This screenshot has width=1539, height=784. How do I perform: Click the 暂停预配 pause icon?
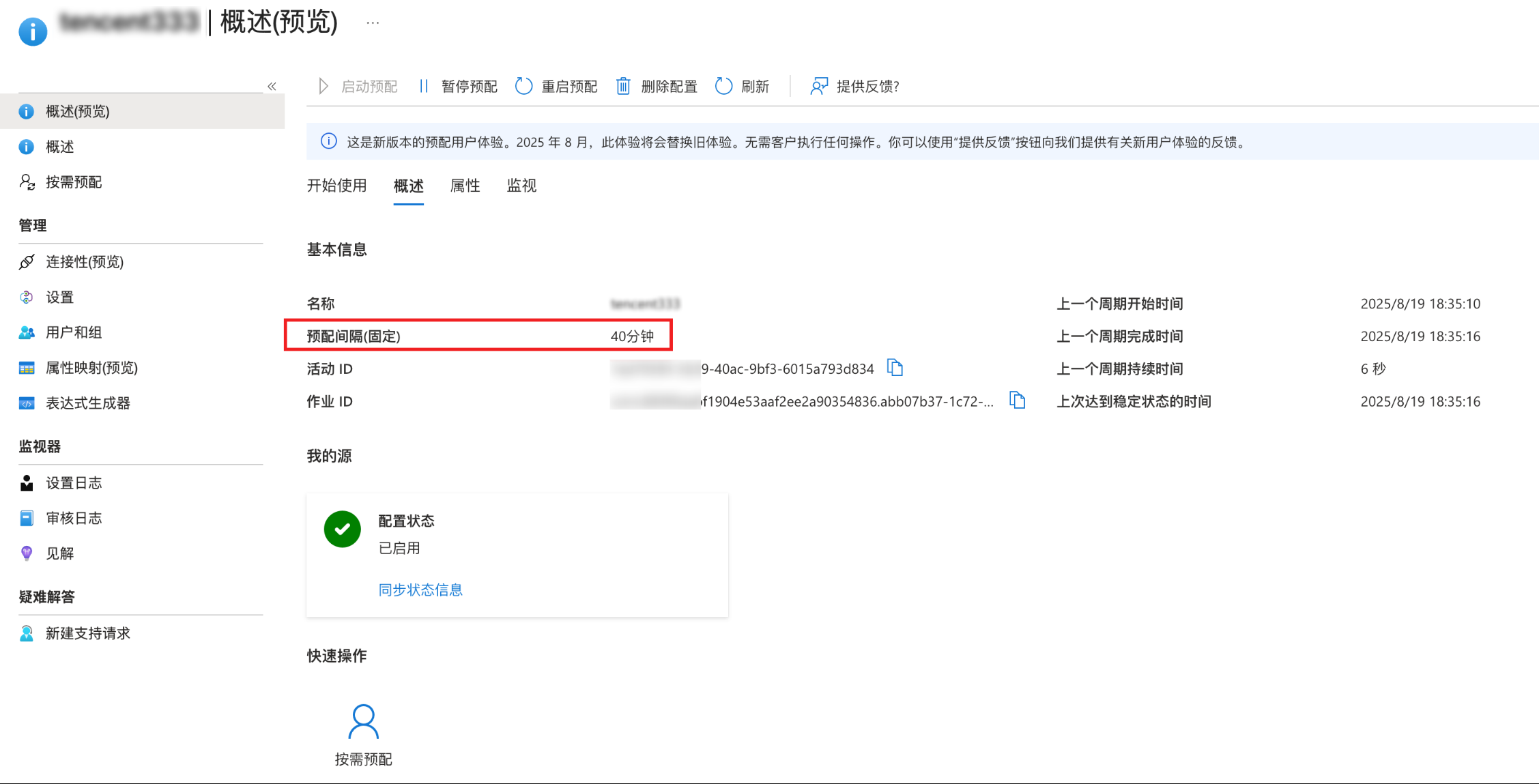(424, 86)
